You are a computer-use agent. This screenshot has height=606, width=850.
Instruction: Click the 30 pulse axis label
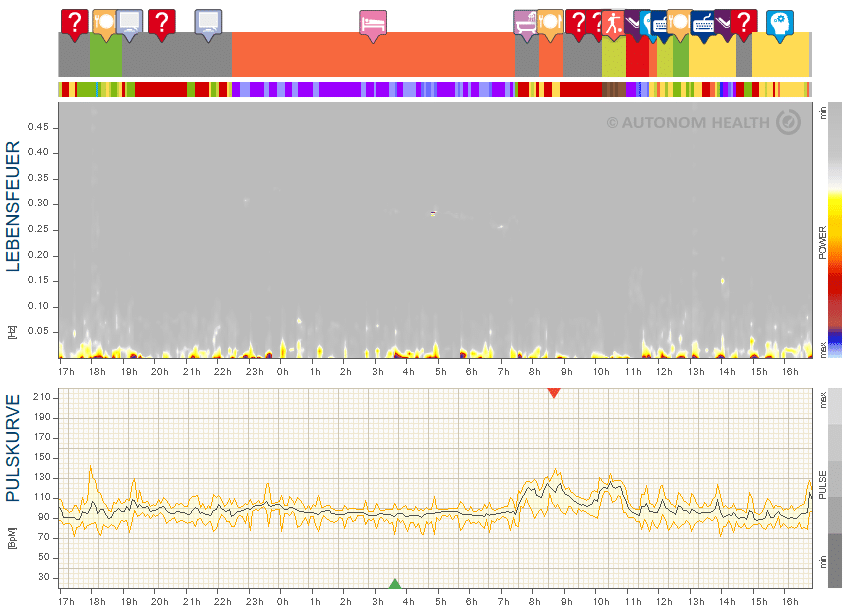click(x=44, y=577)
